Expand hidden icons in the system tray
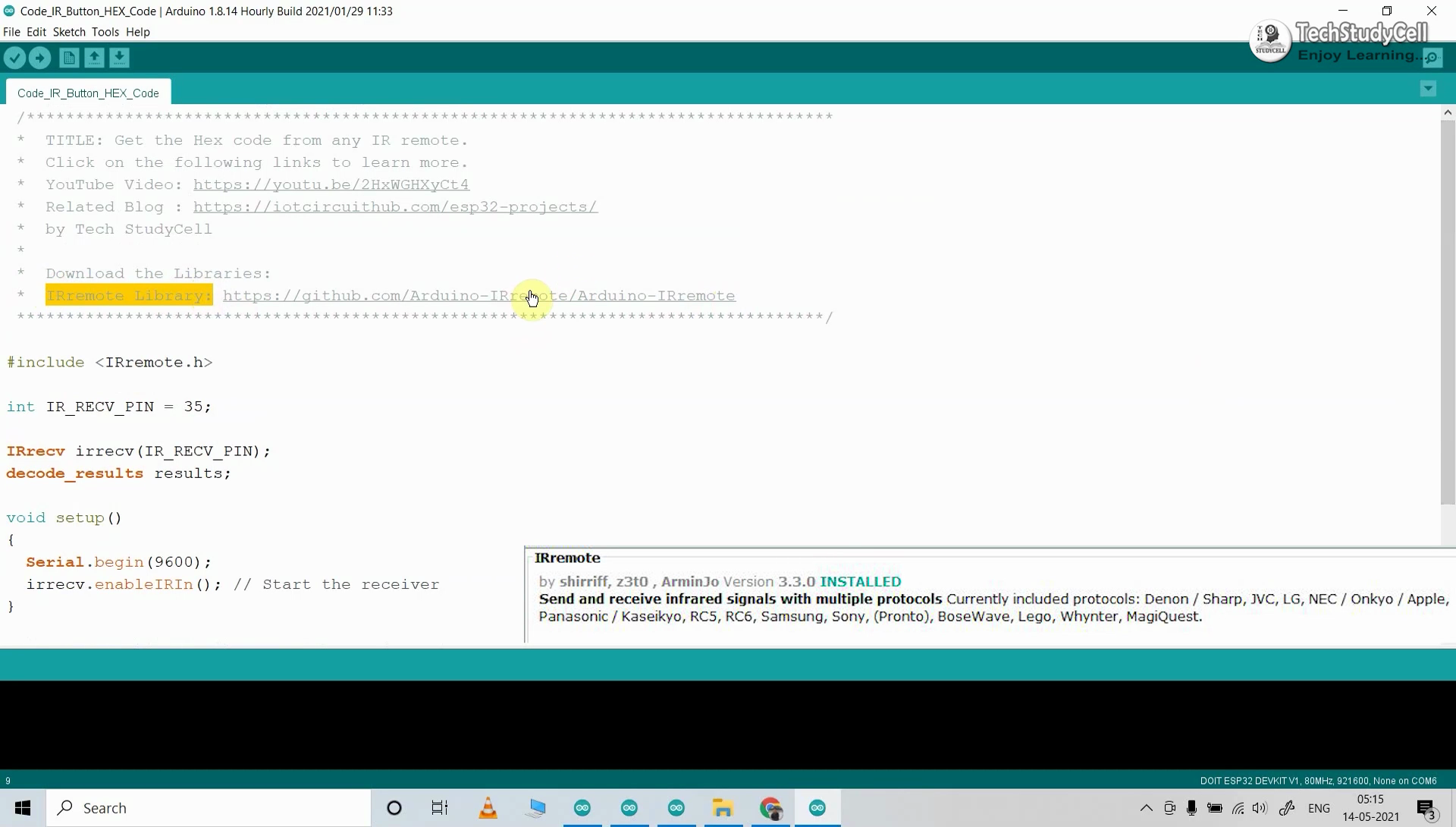The image size is (1456, 827). [x=1145, y=808]
